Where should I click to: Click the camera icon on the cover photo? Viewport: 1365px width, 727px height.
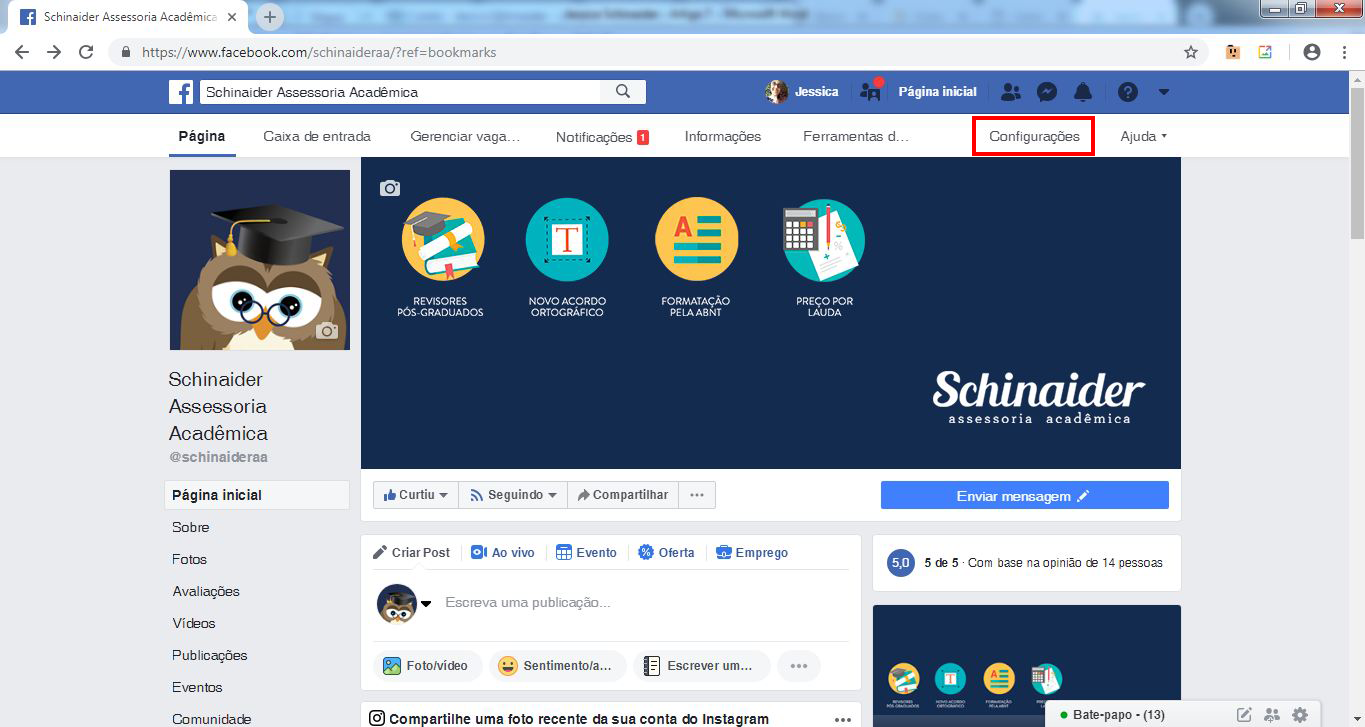pos(390,188)
